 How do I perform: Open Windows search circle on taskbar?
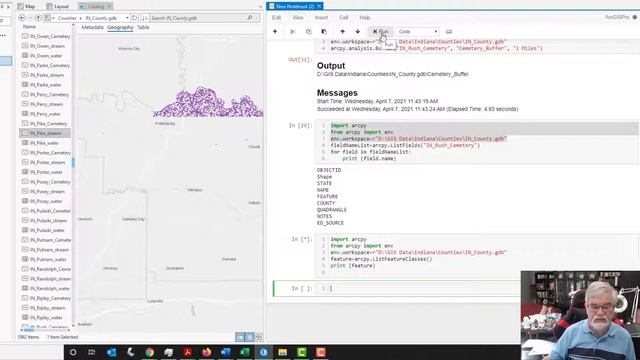tap(73, 352)
